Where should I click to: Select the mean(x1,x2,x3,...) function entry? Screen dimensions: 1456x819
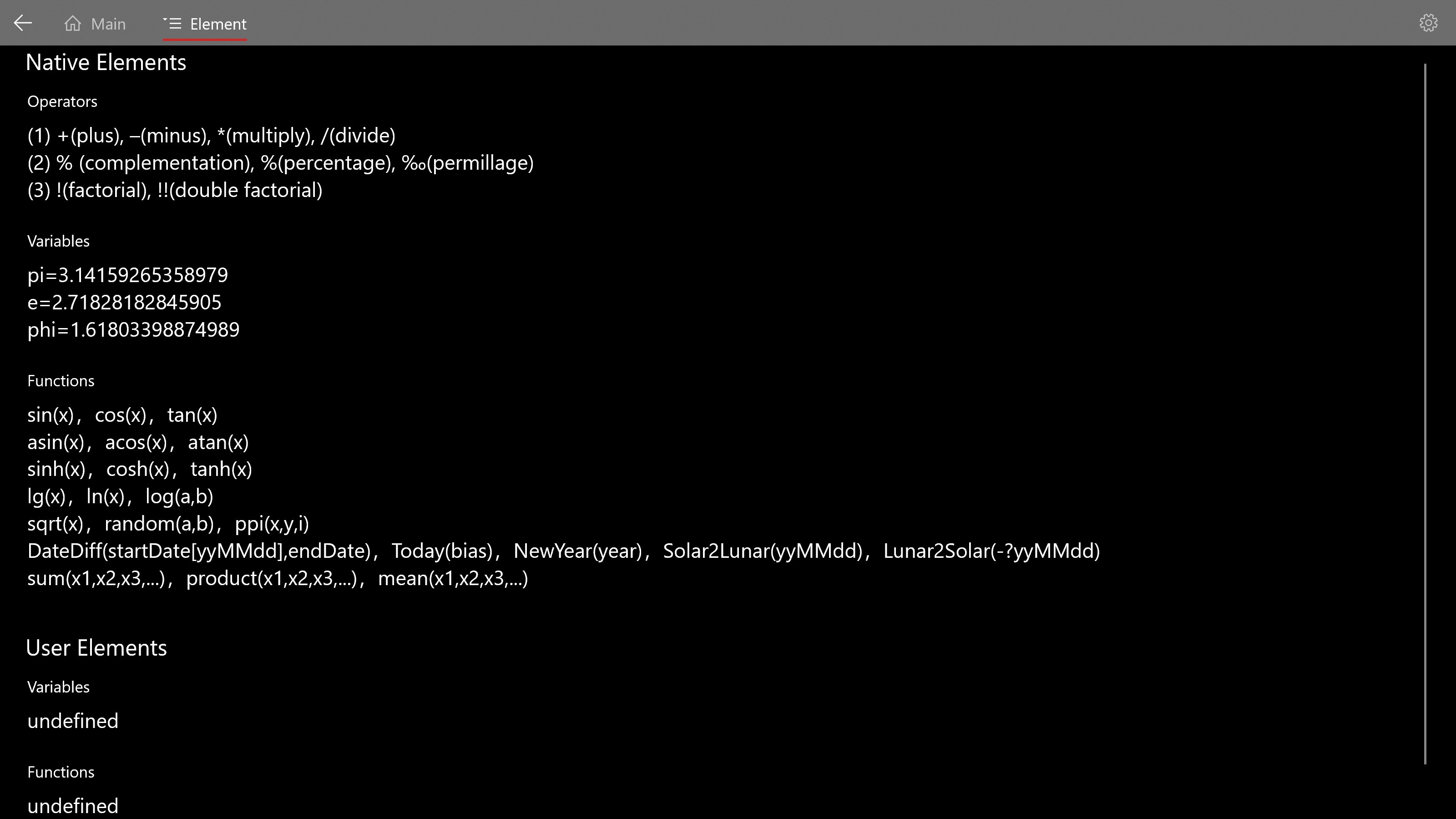point(453,578)
